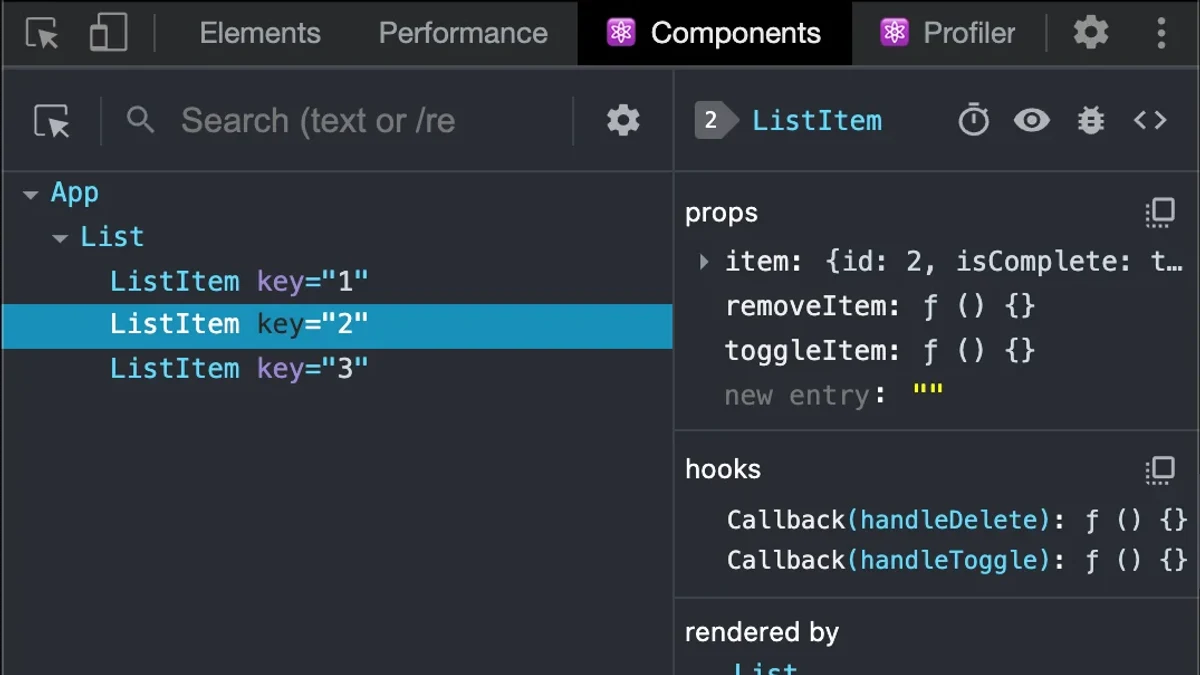Toggle the device toolbar icon
This screenshot has width=1200, height=675.
click(x=108, y=33)
